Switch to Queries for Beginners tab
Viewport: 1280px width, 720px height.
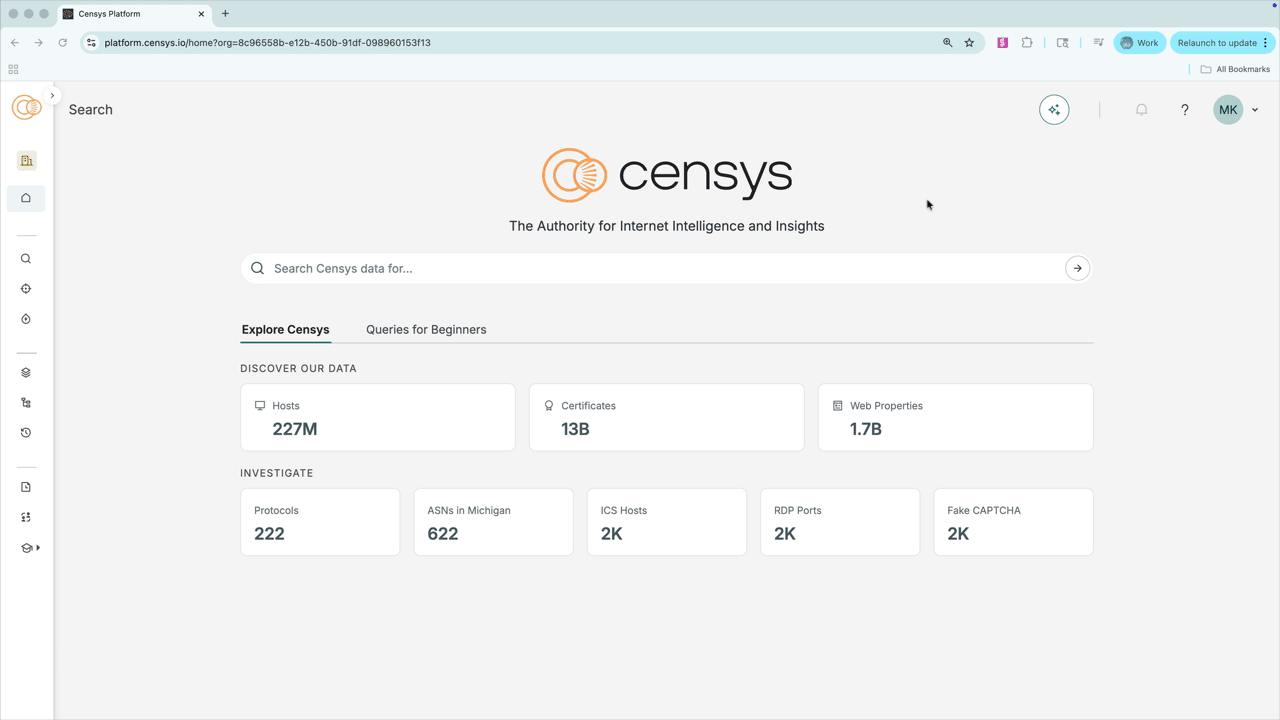(x=426, y=329)
